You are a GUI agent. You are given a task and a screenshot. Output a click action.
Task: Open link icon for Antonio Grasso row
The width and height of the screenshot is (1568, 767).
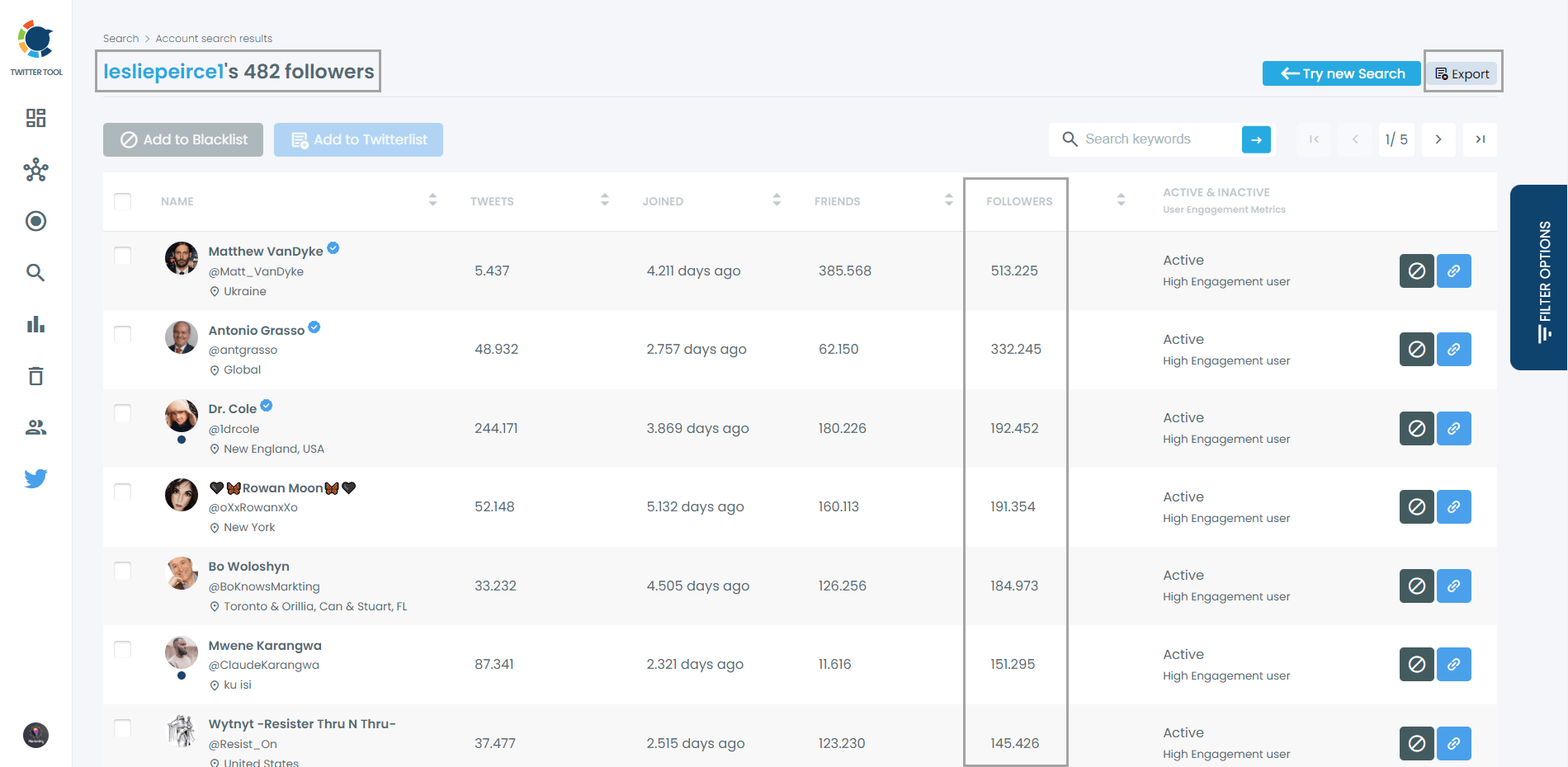click(1454, 349)
